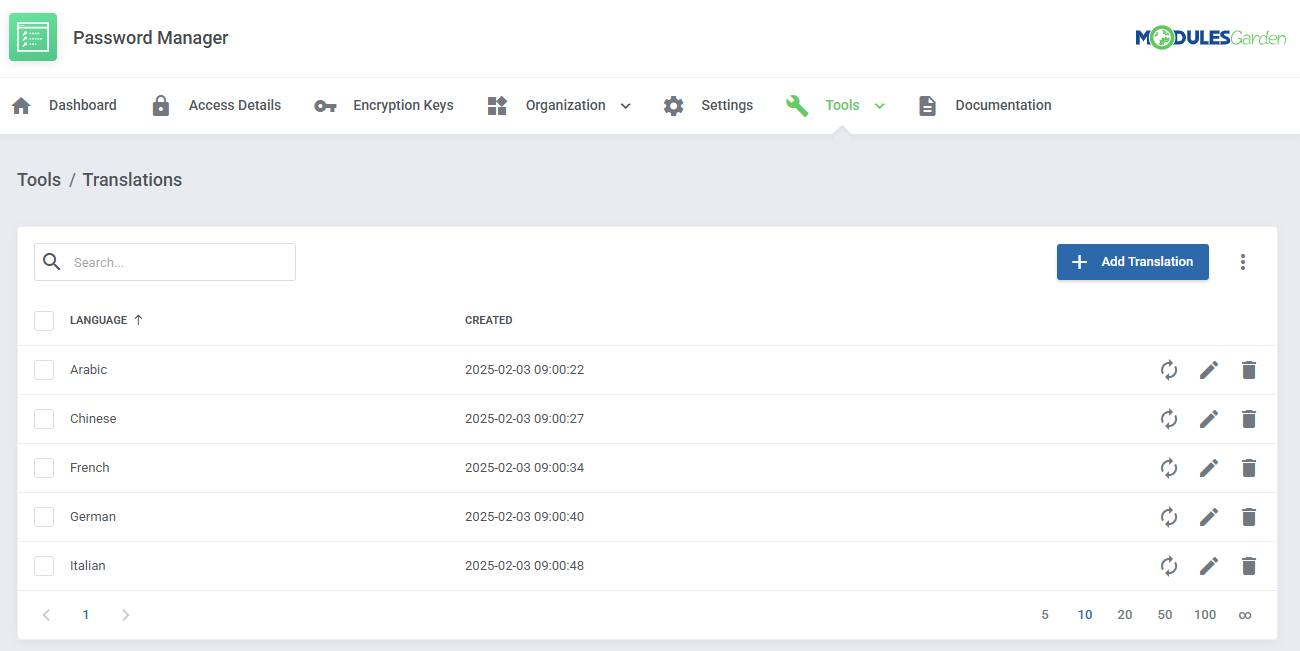Refresh the Arabic translation
1300x651 pixels.
click(x=1169, y=370)
